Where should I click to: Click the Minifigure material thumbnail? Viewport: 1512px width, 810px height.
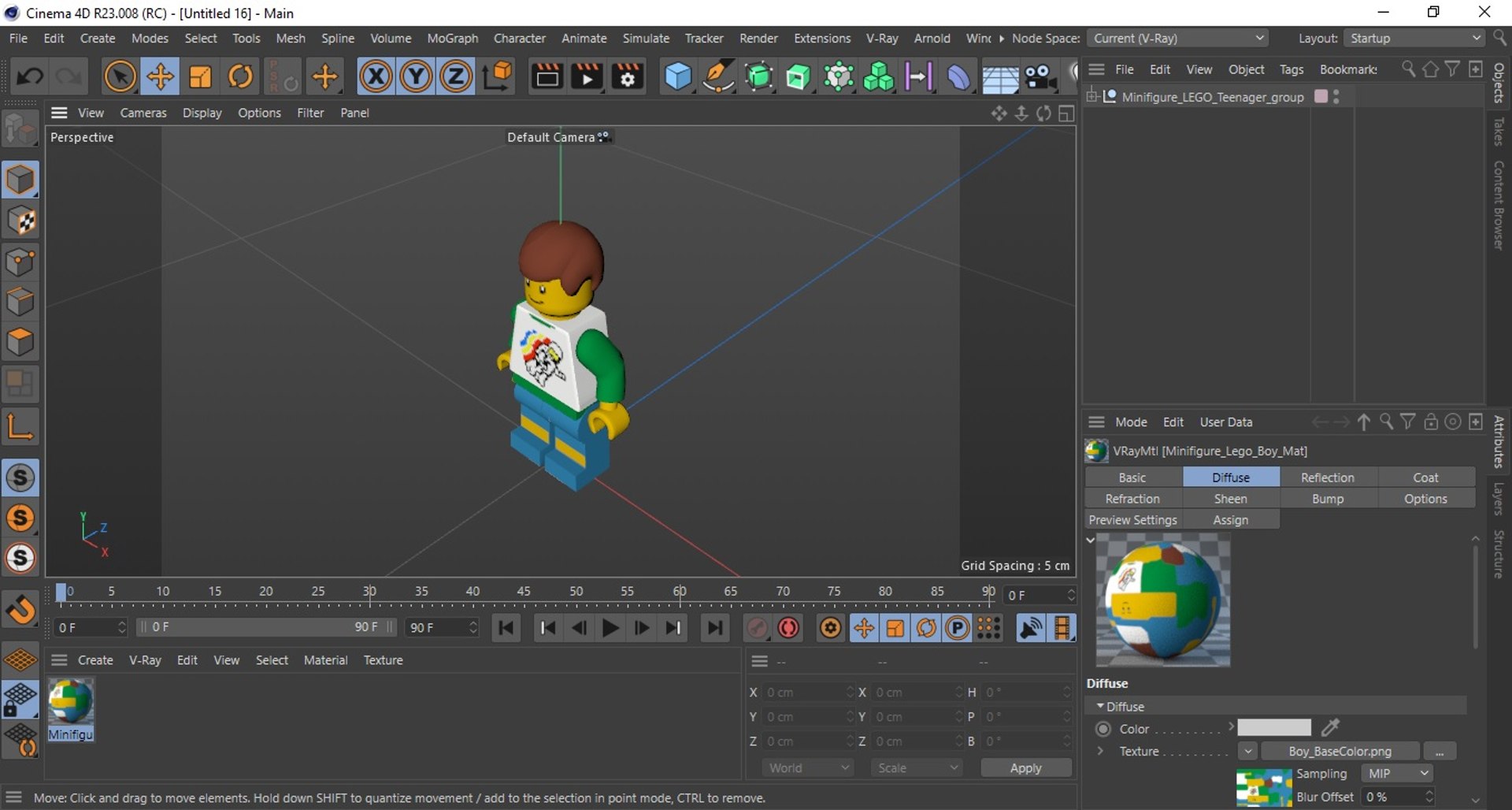pos(71,703)
